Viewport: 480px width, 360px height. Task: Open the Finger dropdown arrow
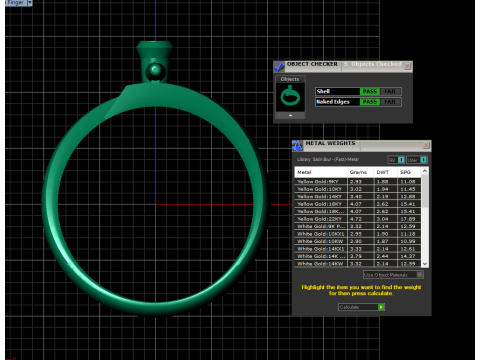point(30,3)
